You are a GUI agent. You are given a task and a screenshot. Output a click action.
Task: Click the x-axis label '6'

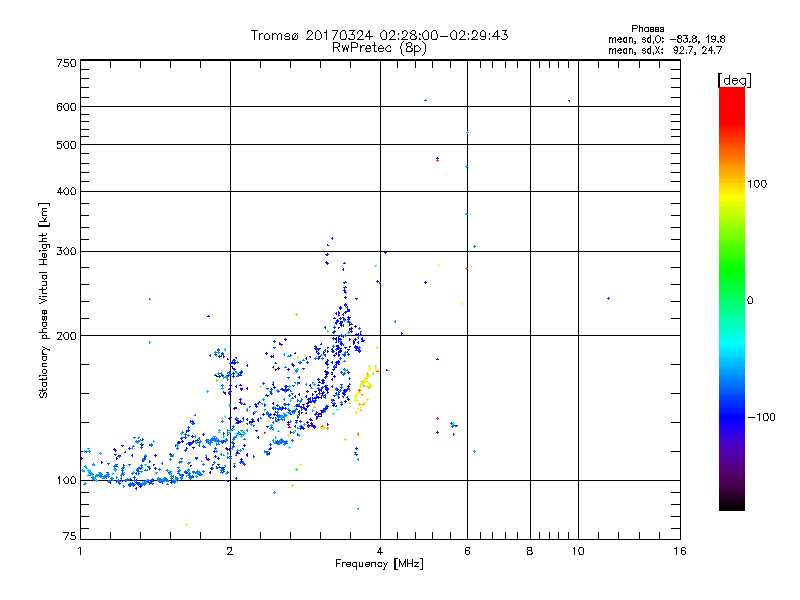coord(467,551)
